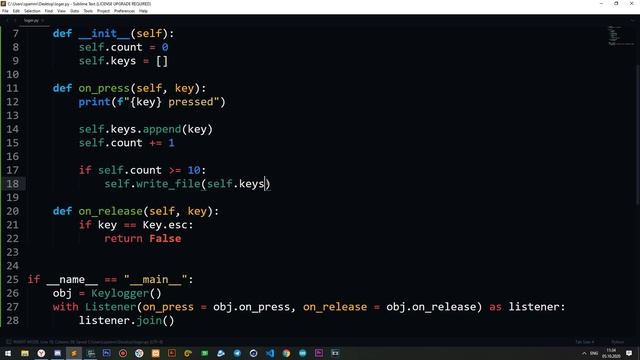The width and height of the screenshot is (640, 360).
Task: Select the logger.py tab
Action: point(31,20)
